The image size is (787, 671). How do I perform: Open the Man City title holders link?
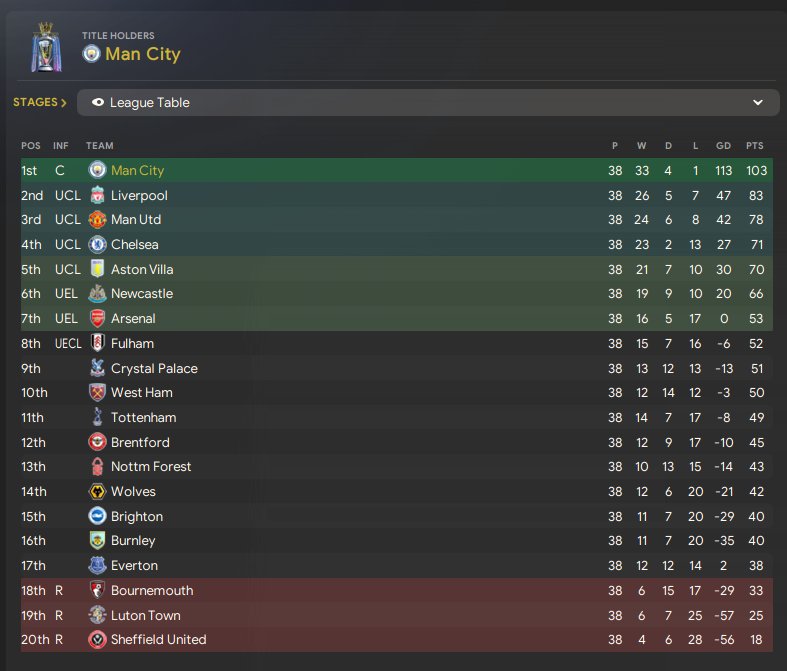pyautogui.click(x=143, y=54)
